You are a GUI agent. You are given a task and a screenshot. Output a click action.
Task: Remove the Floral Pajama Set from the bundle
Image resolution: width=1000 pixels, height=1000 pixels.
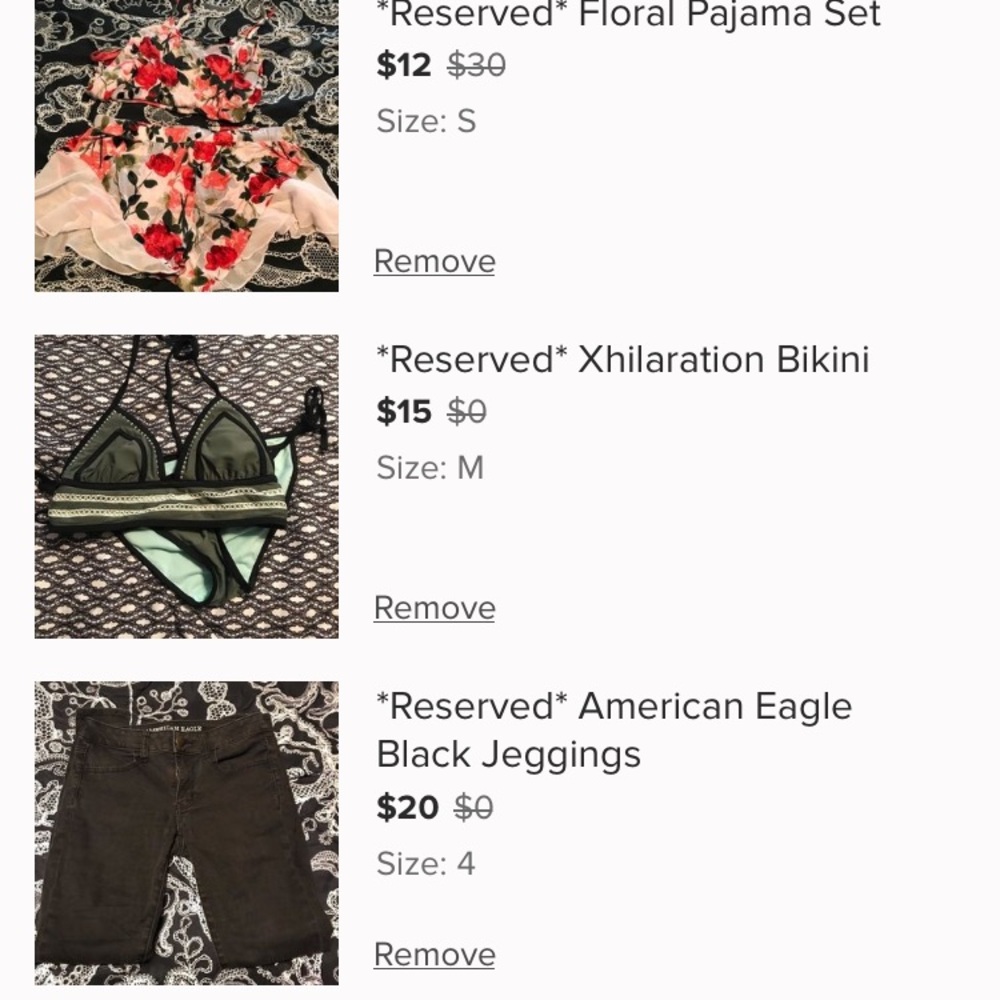pyautogui.click(x=434, y=260)
